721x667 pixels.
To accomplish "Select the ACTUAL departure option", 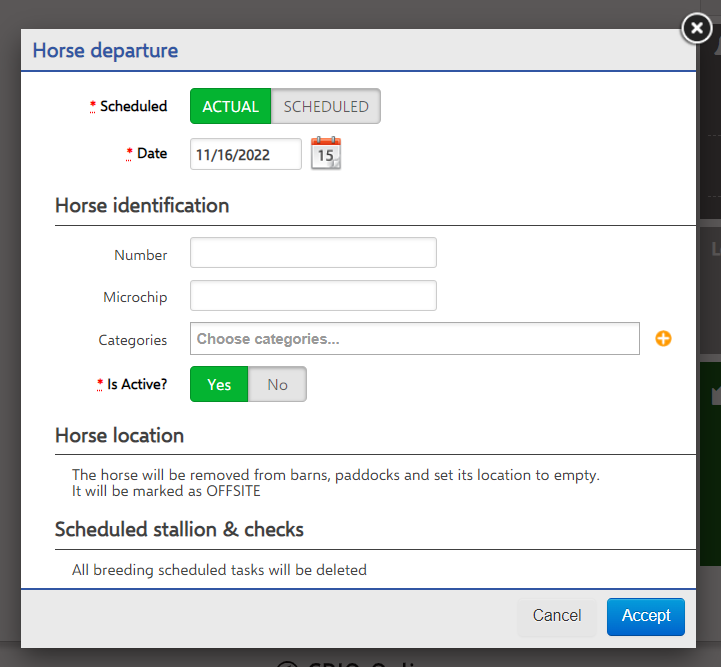I will 230,106.
